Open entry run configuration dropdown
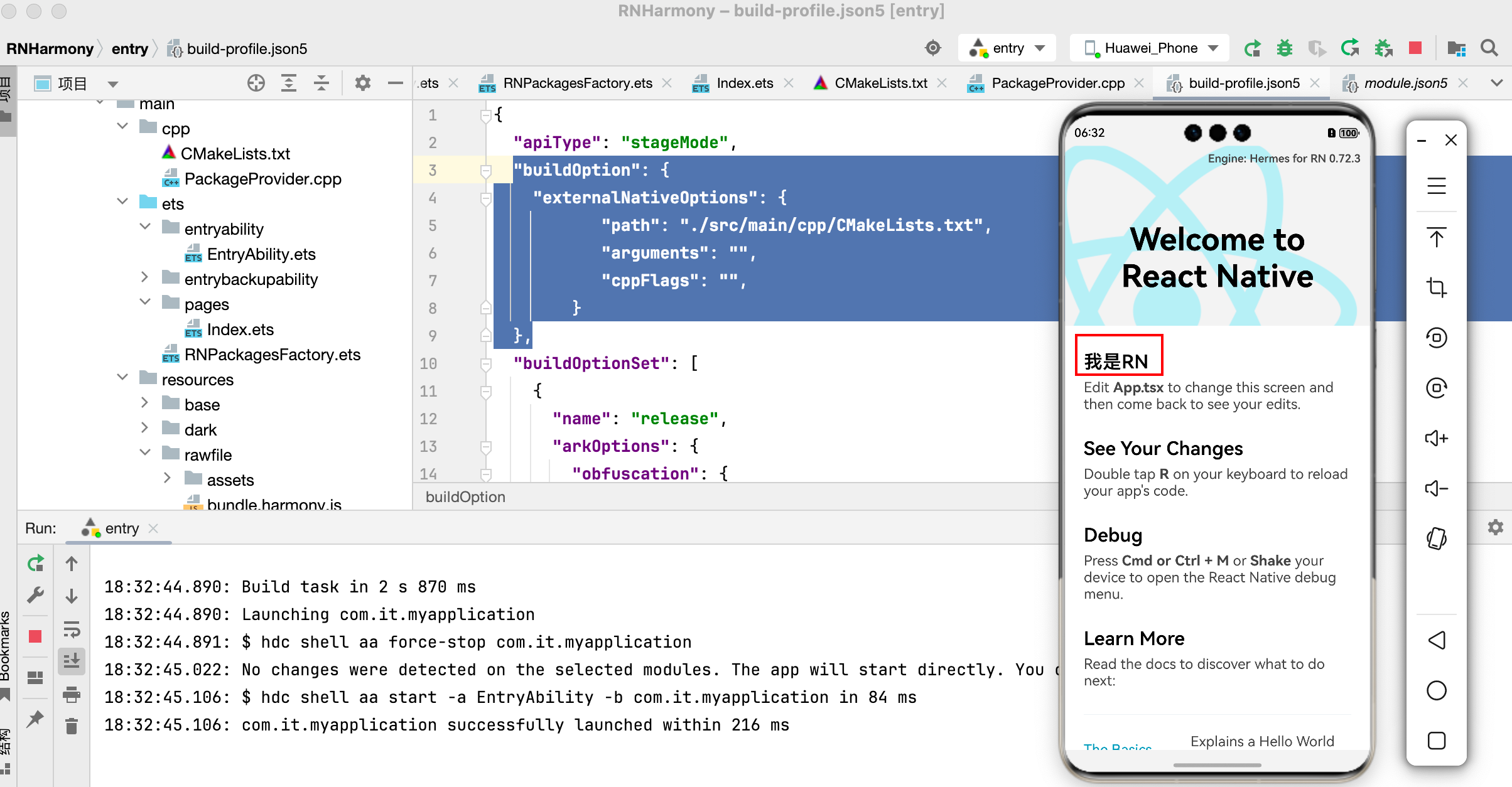1512x787 pixels. pyautogui.click(x=1007, y=48)
